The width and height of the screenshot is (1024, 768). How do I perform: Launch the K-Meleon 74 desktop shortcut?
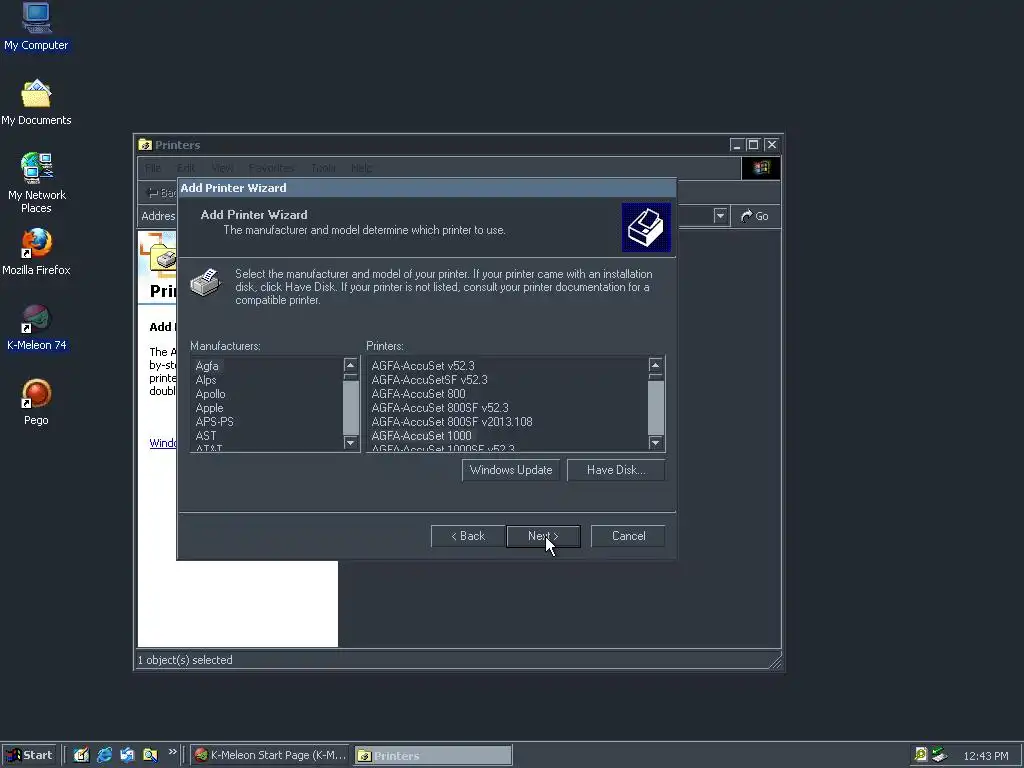coord(37,327)
